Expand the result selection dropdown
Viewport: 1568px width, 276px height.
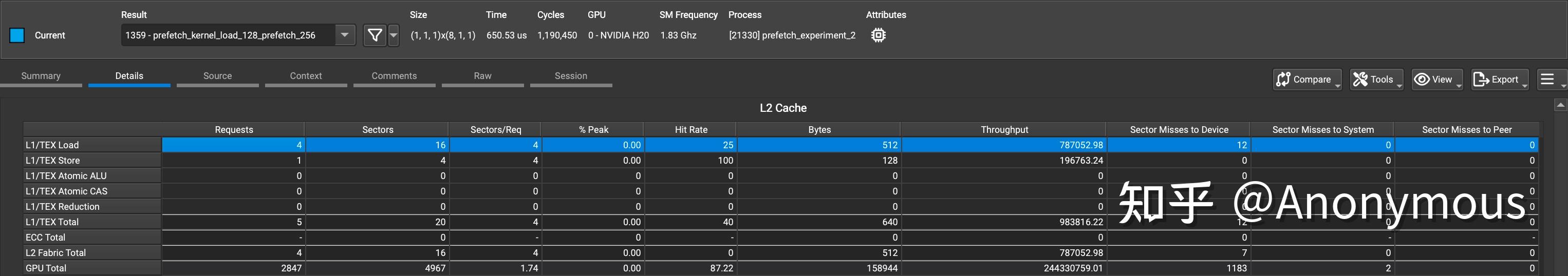click(x=345, y=35)
